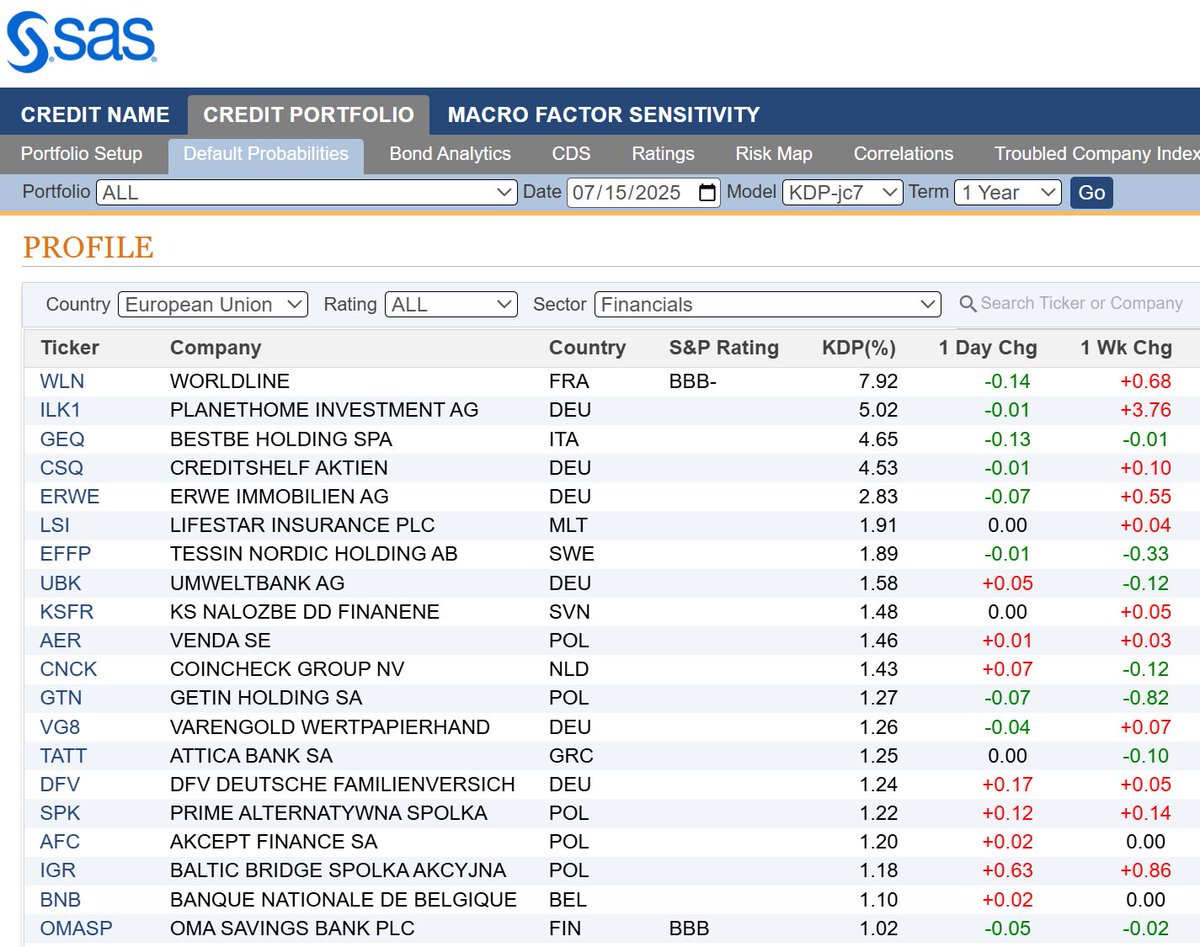1200x947 pixels.
Task: Sort by the Country column header
Action: point(587,348)
